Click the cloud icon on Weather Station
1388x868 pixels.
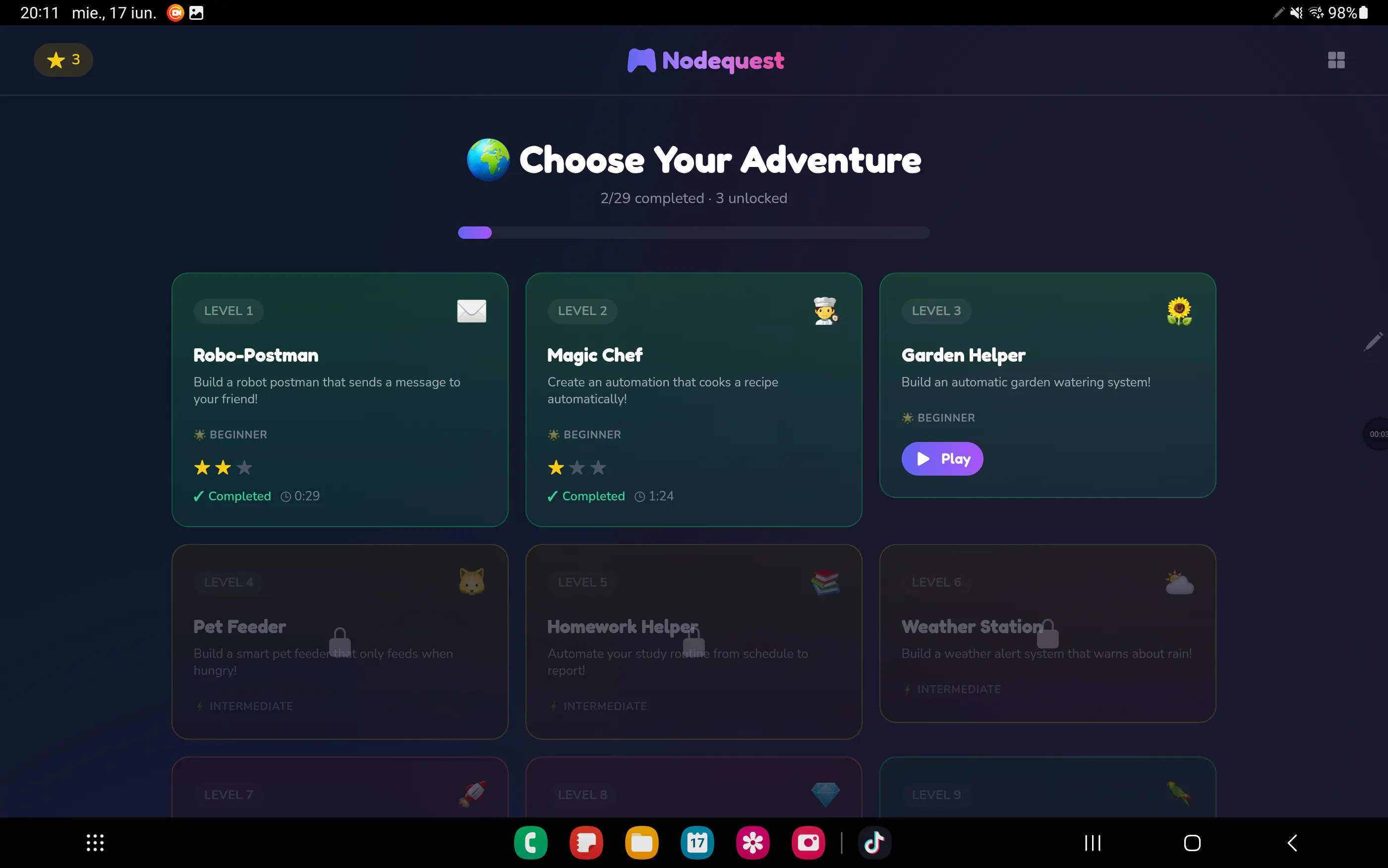point(1179,582)
